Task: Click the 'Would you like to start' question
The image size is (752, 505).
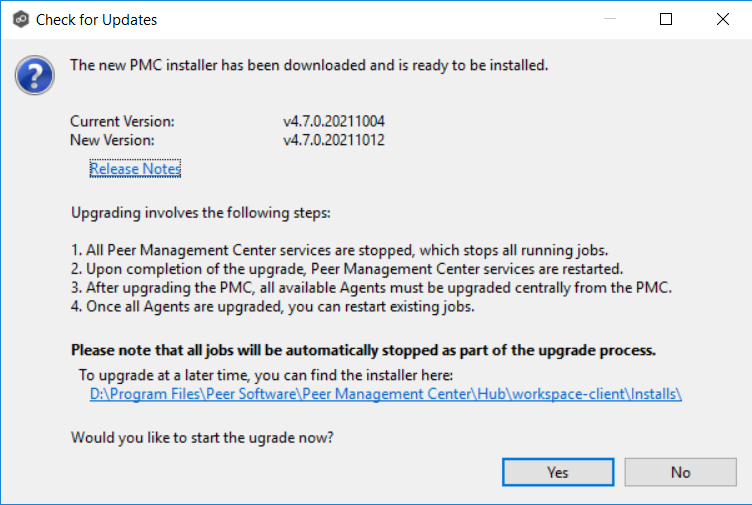Action: click(x=201, y=437)
